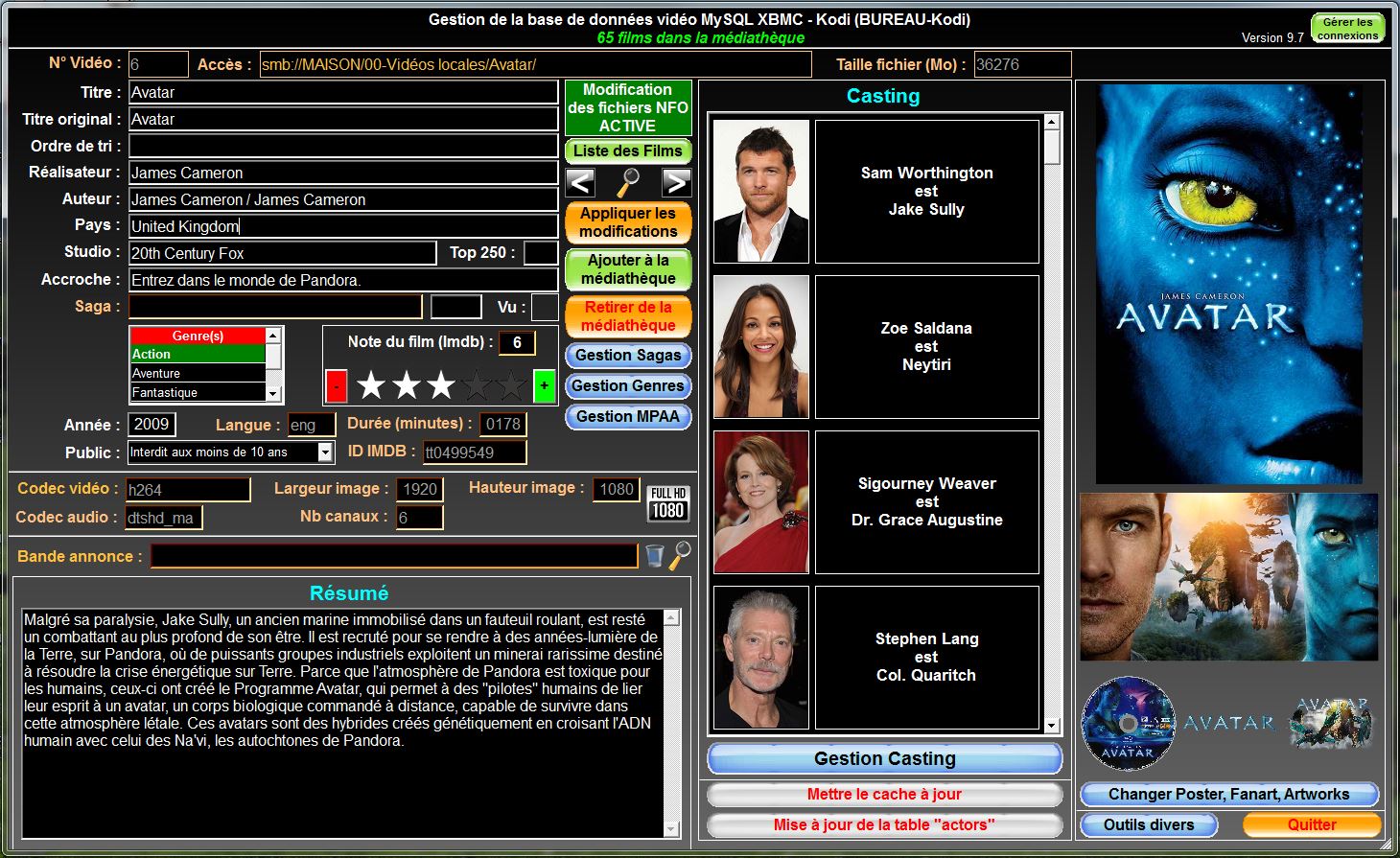The height and width of the screenshot is (858, 1400).
Task: Delete the trailer link trash icon
Action: point(654,555)
